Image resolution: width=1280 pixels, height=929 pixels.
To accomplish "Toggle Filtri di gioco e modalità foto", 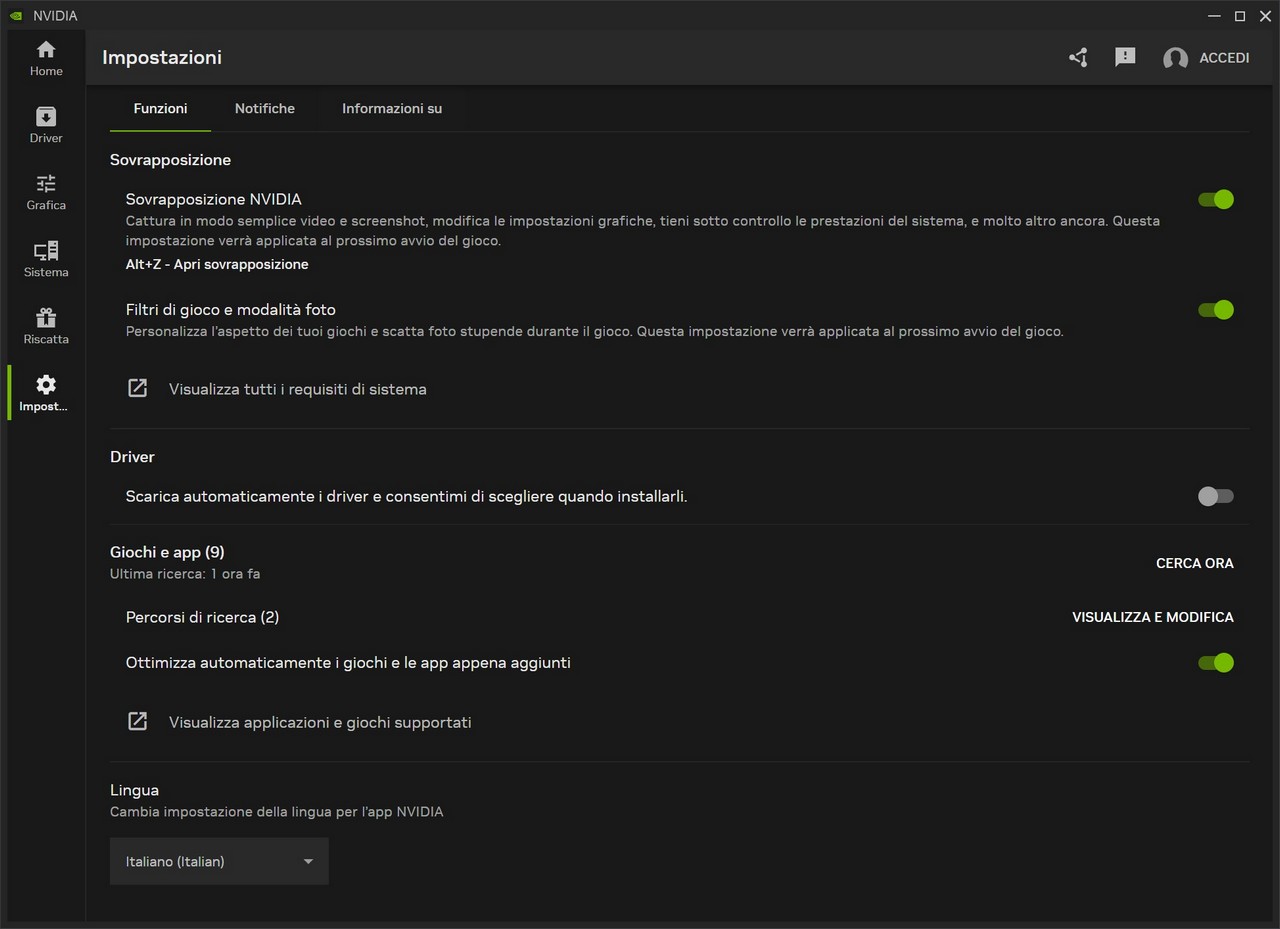I will pos(1216,310).
